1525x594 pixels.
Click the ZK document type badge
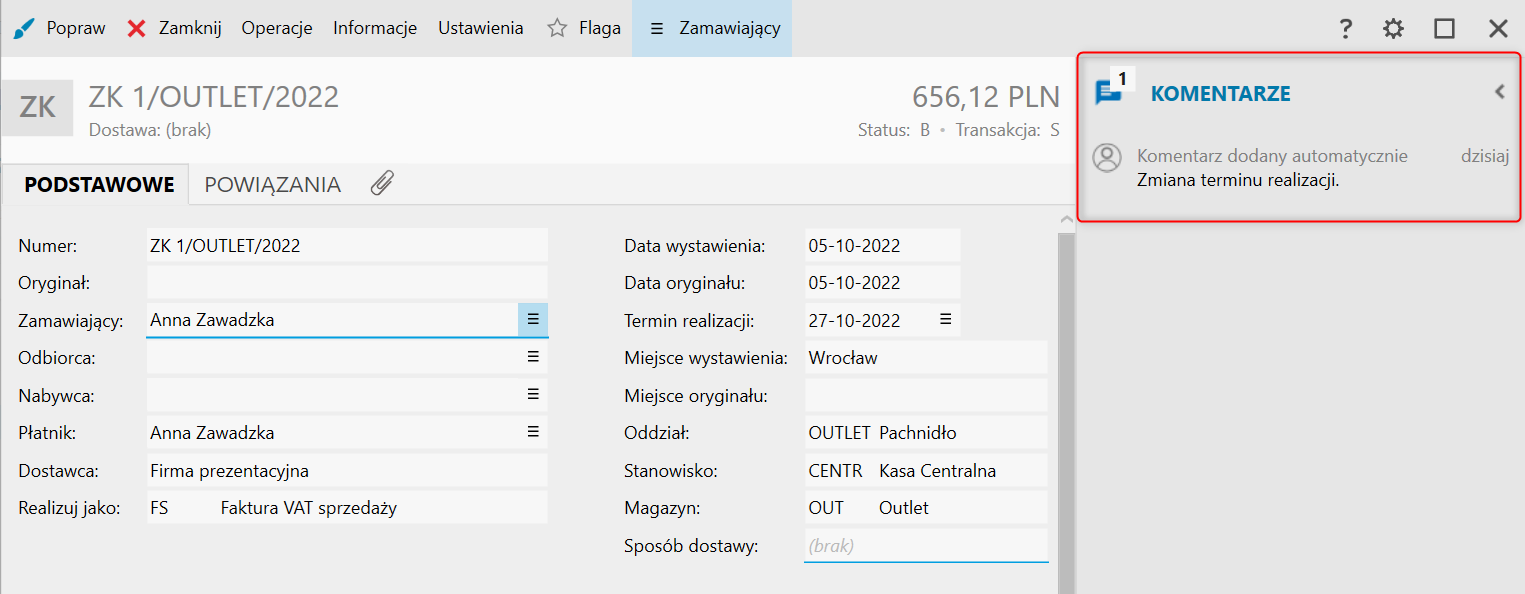click(x=37, y=107)
